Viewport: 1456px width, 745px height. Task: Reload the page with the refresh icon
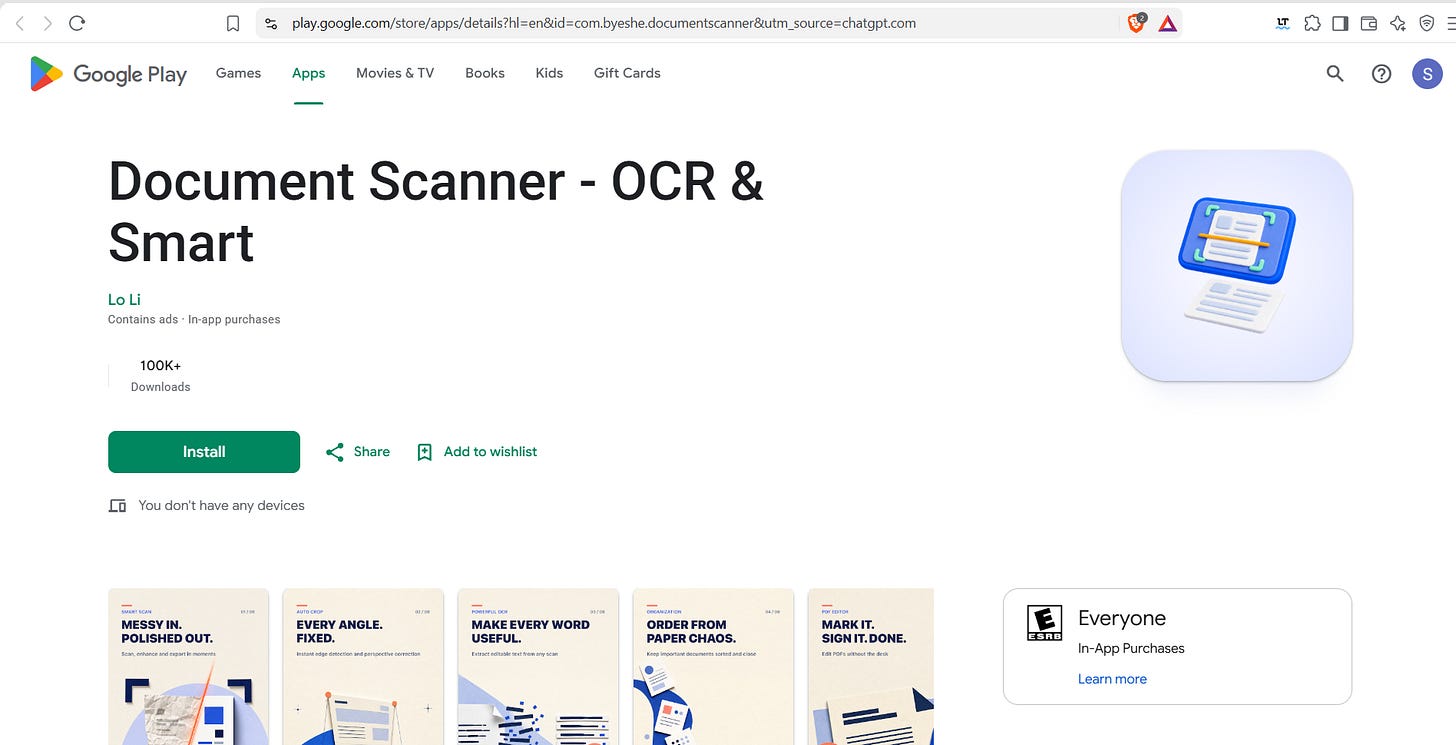click(x=77, y=23)
